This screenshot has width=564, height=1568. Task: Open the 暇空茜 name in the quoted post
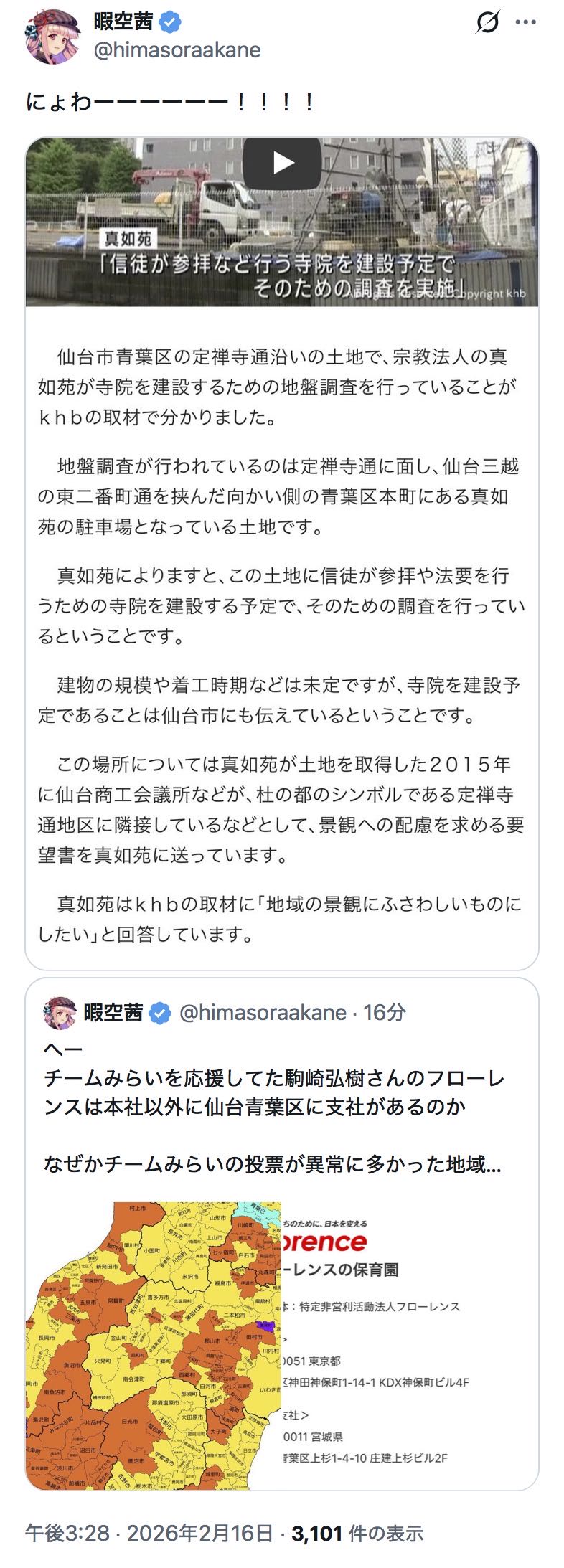click(113, 1013)
